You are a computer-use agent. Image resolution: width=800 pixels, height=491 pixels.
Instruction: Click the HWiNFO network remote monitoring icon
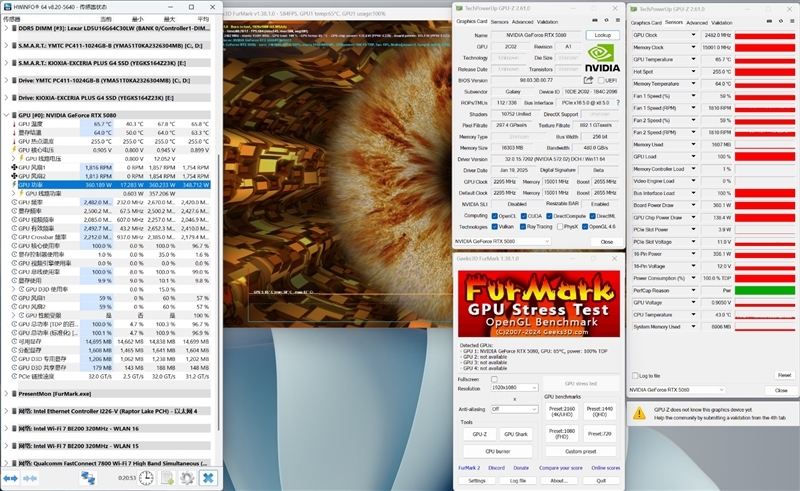(88, 478)
